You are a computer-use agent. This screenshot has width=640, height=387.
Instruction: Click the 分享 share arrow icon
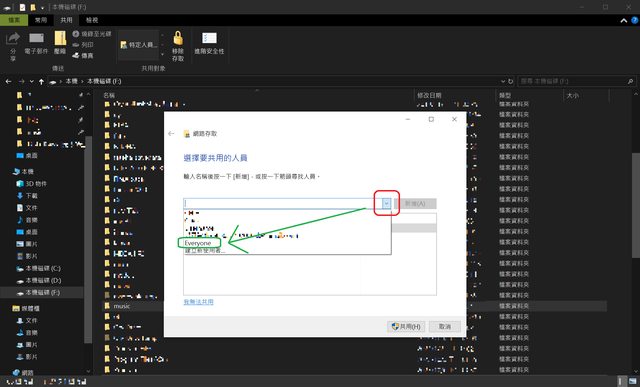[x=13, y=38]
